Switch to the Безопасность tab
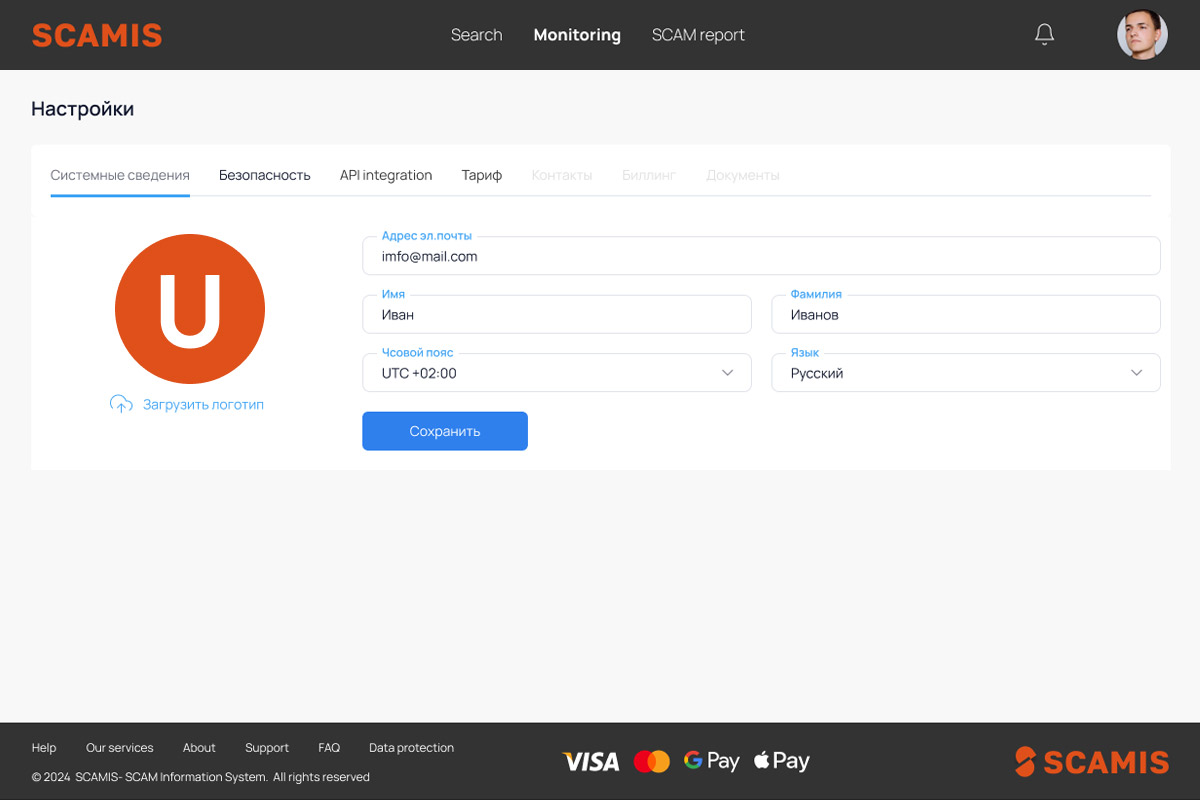The width and height of the screenshot is (1200, 800). (x=265, y=175)
